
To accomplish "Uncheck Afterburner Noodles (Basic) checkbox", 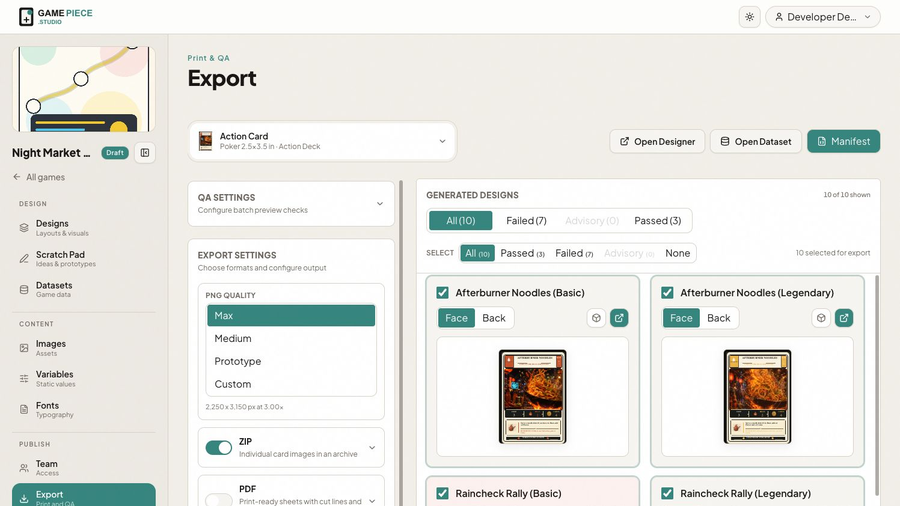I will pyautogui.click(x=442, y=293).
